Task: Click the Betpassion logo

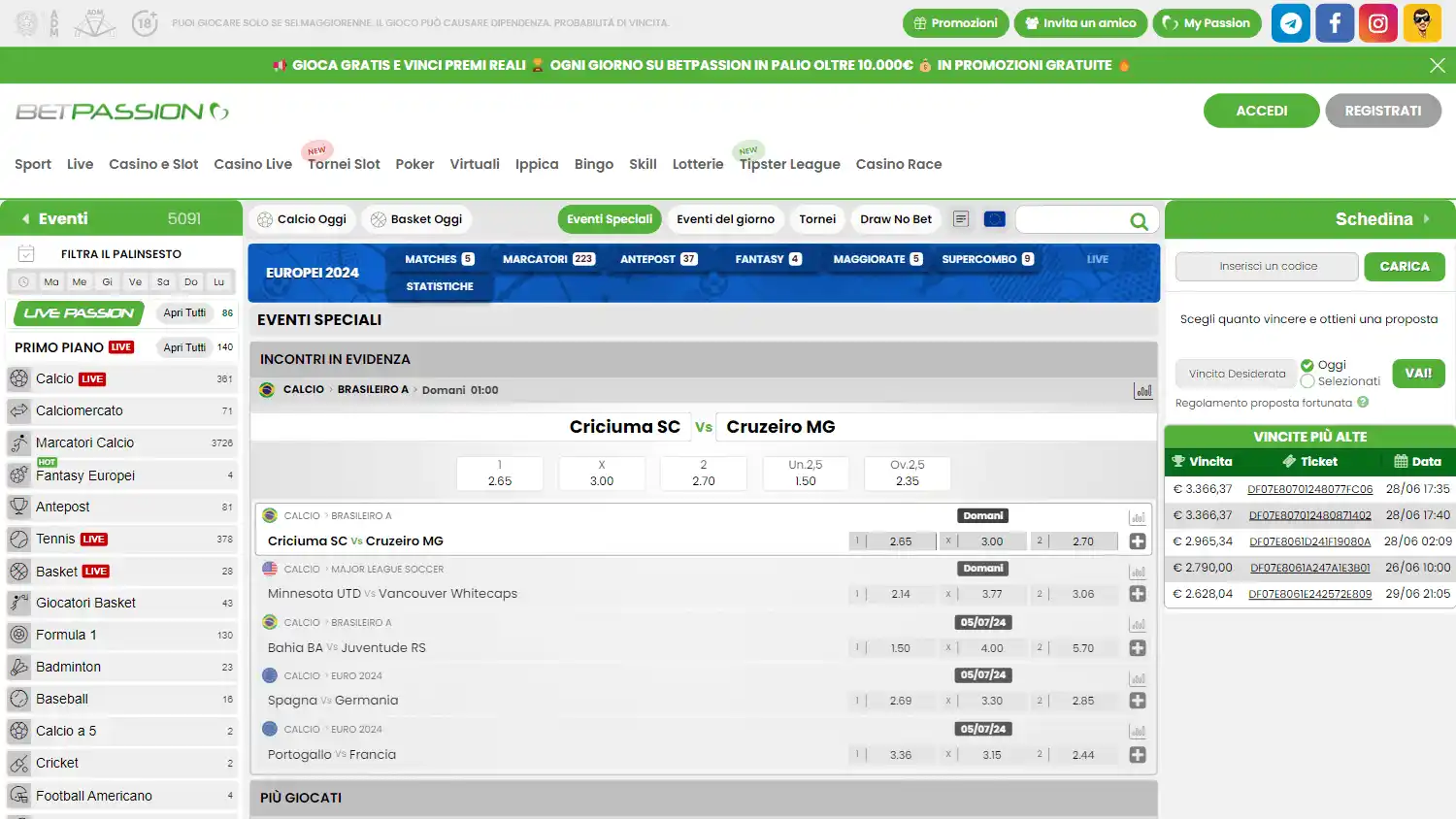Action: [x=122, y=112]
